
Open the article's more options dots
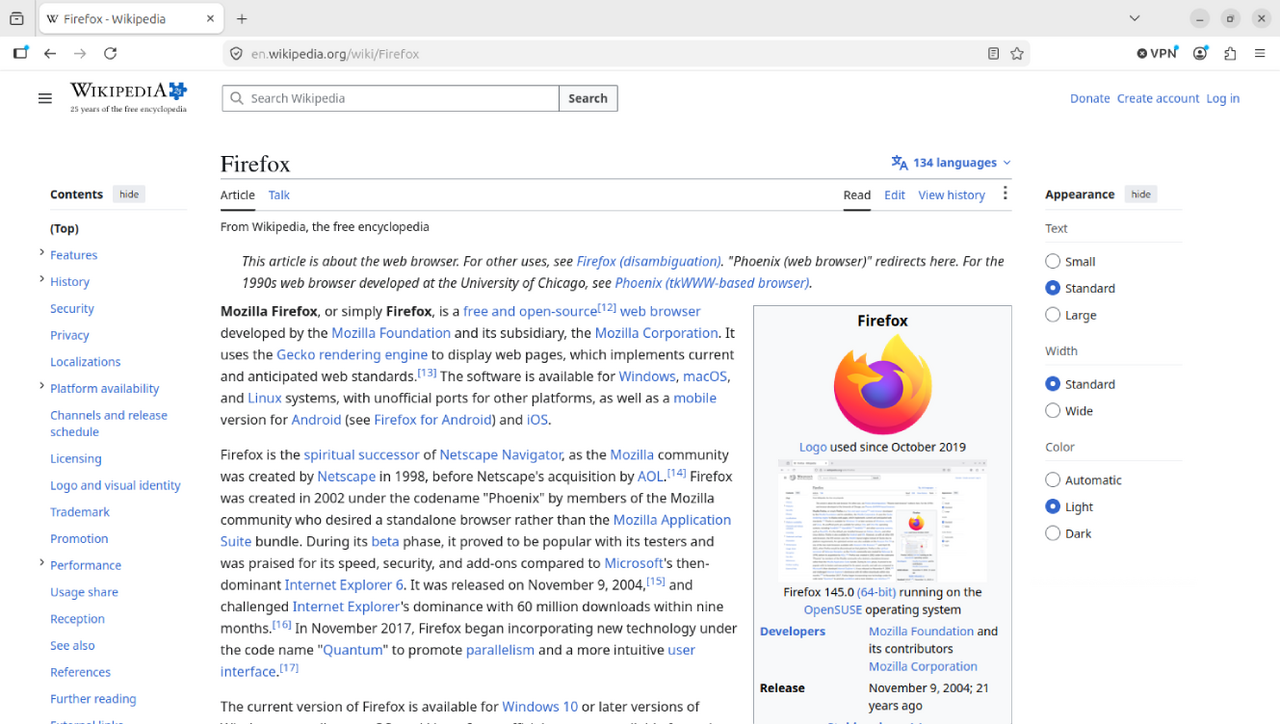(1005, 194)
